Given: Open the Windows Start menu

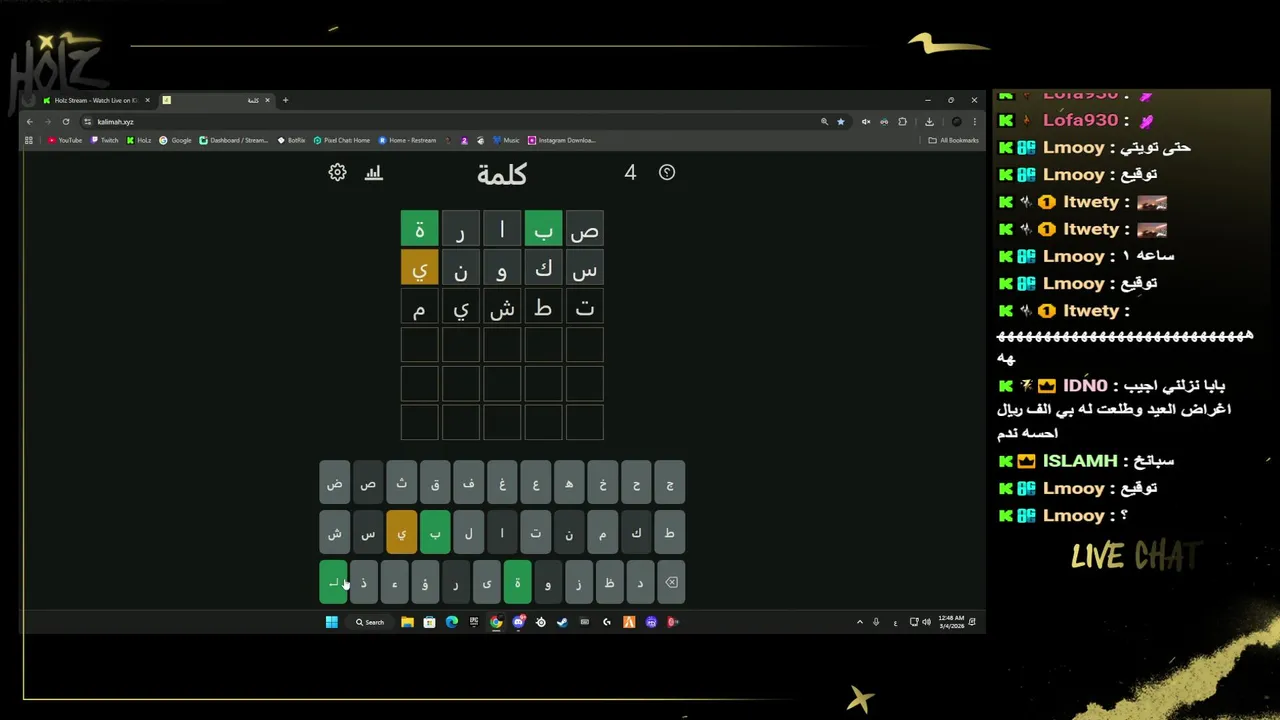Looking at the screenshot, I should coord(332,622).
